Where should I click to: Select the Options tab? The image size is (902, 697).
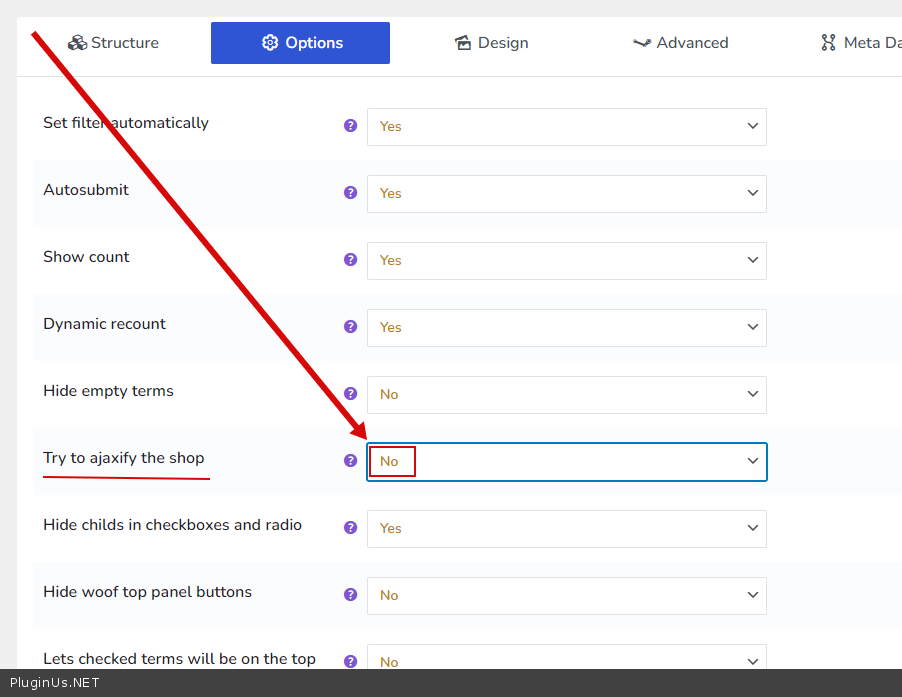coord(300,43)
